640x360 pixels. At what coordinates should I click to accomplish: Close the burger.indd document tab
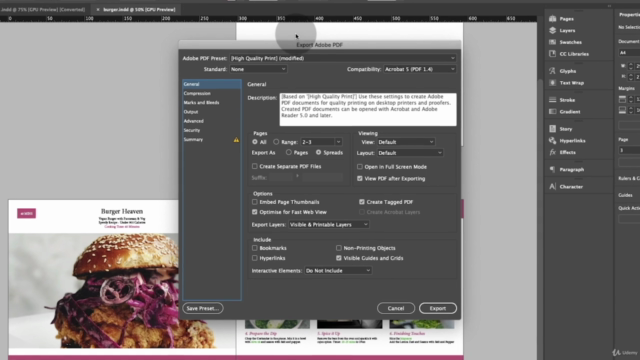pyautogui.click(x=98, y=9)
